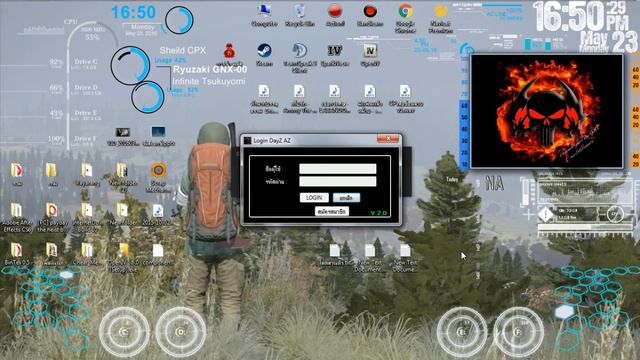Open the yellow icon beside Google Chrome
The width and height of the screenshot is (640, 360).
441,18
